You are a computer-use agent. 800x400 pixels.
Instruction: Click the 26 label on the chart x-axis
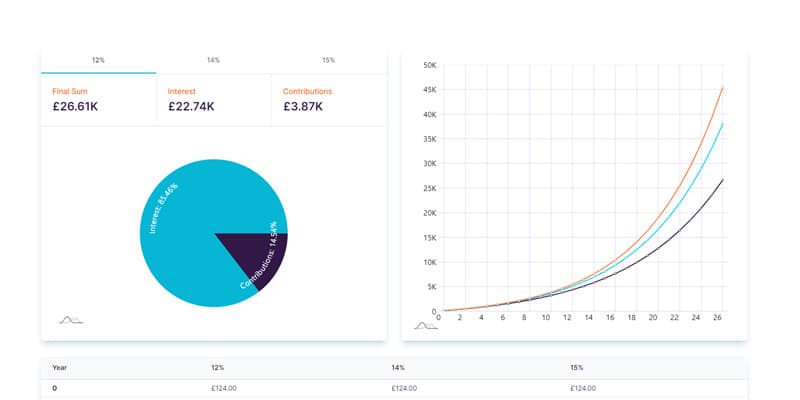coord(717,318)
